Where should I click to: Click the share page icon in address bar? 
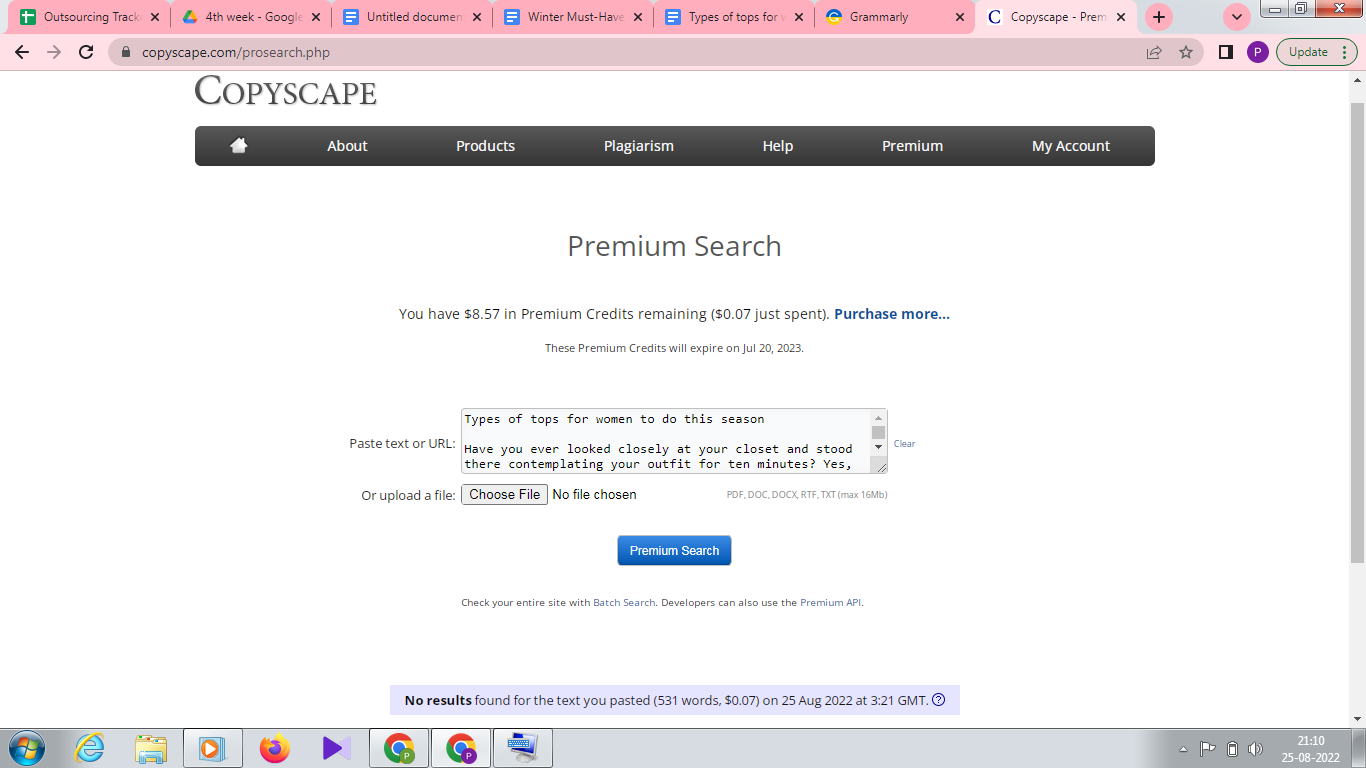pos(1154,52)
